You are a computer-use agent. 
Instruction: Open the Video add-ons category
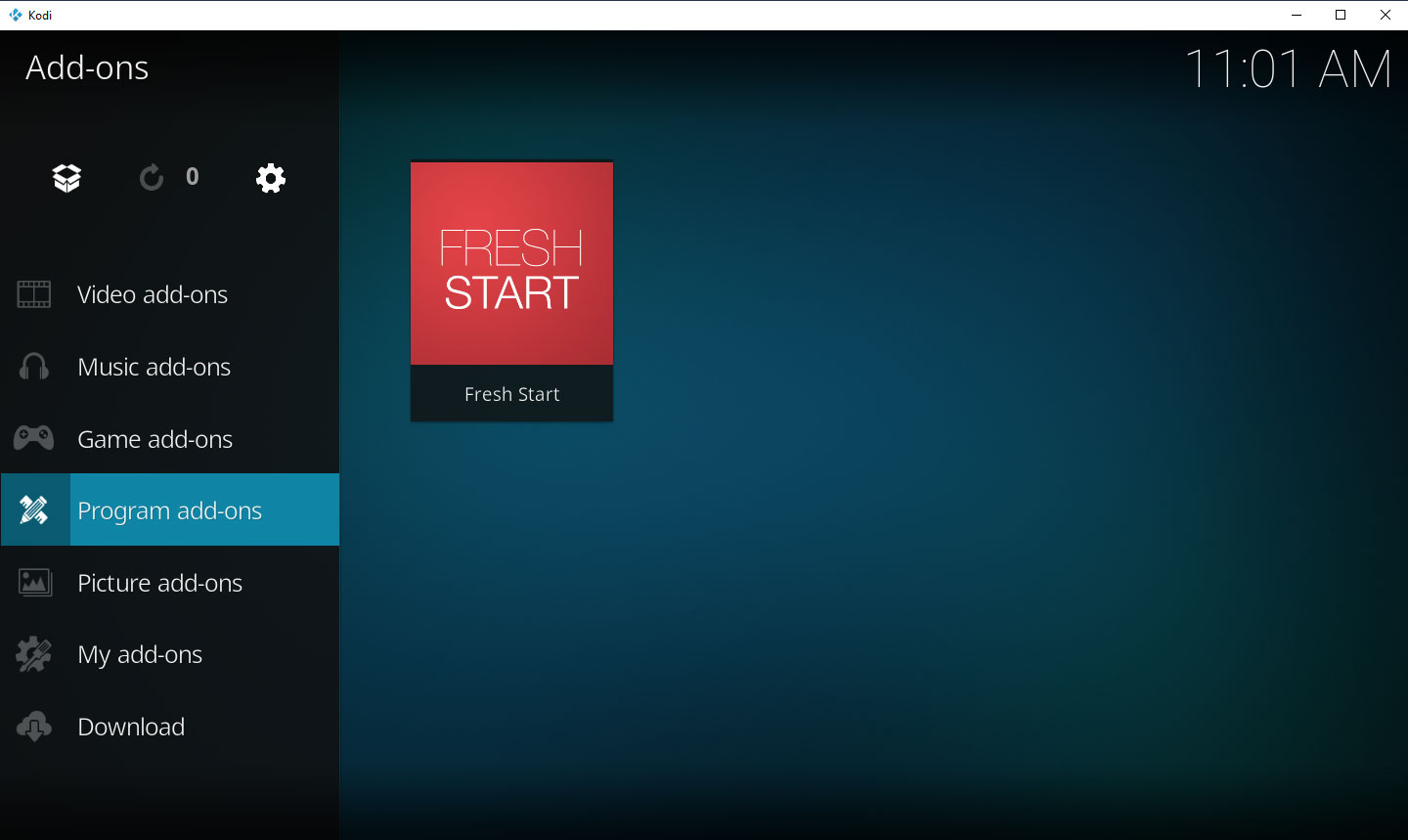pos(152,293)
